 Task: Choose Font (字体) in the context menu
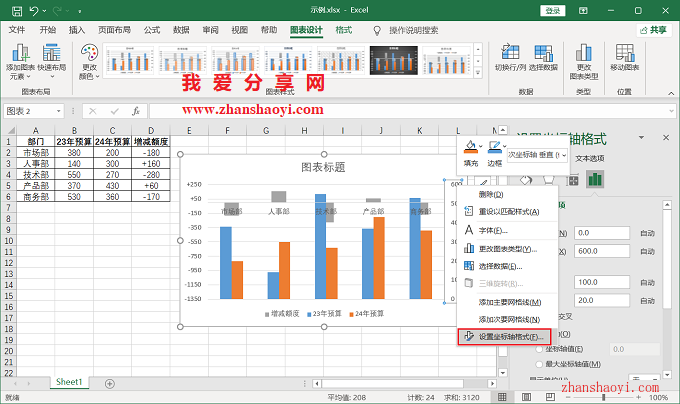(x=507, y=230)
